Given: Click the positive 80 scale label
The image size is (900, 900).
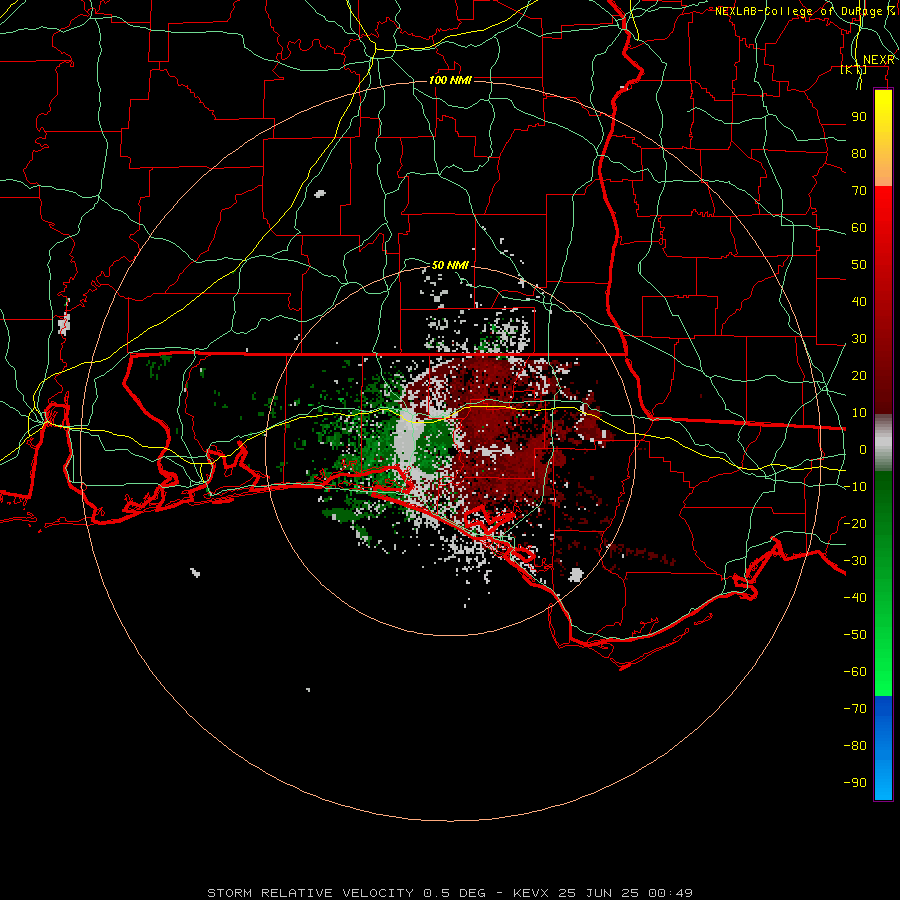Looking at the screenshot, I should tap(859, 154).
